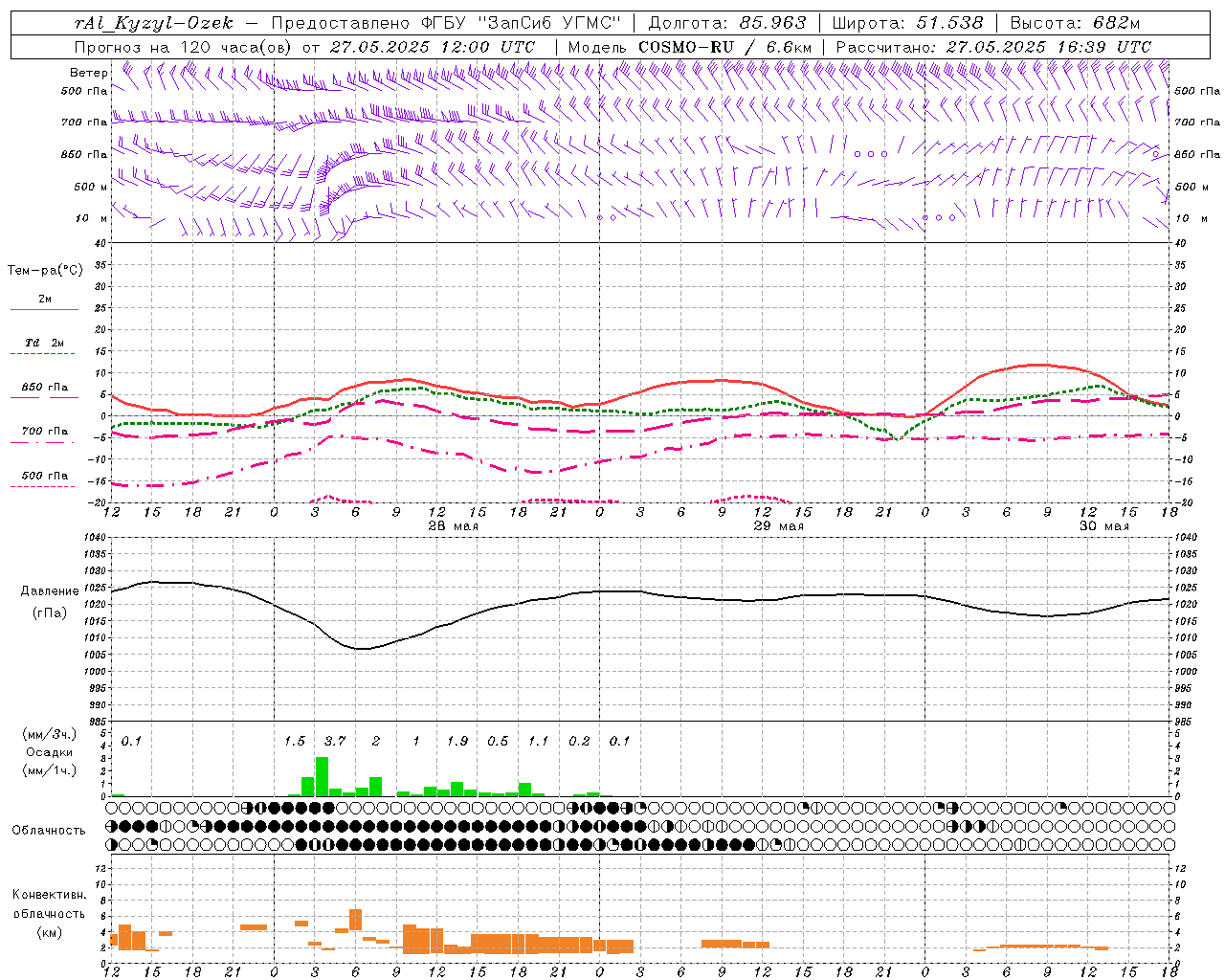Click the Облачность cloud cover label
Image resolution: width=1225 pixels, height=980 pixels.
coord(49,831)
